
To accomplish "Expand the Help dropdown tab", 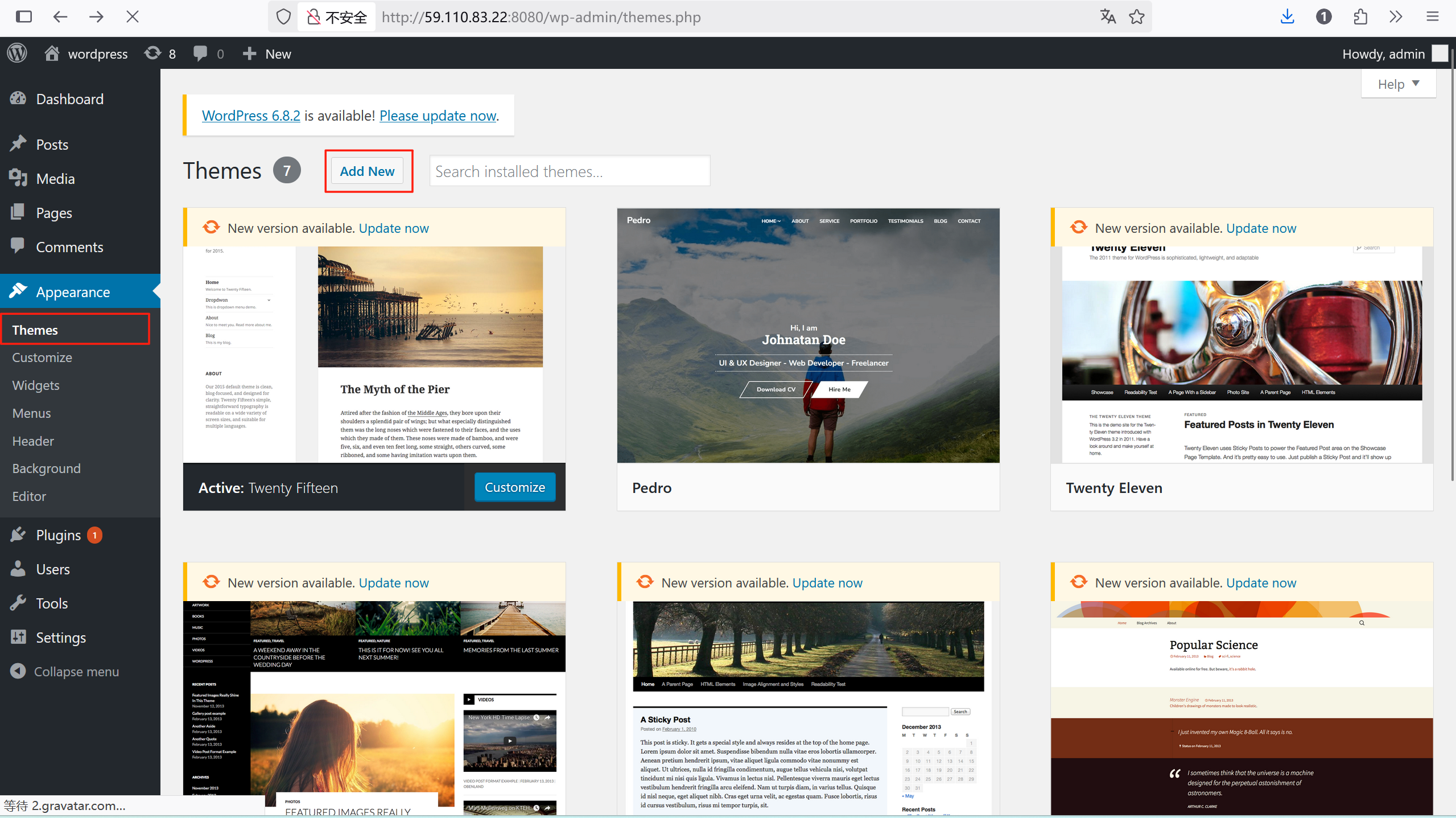I will click(1398, 84).
